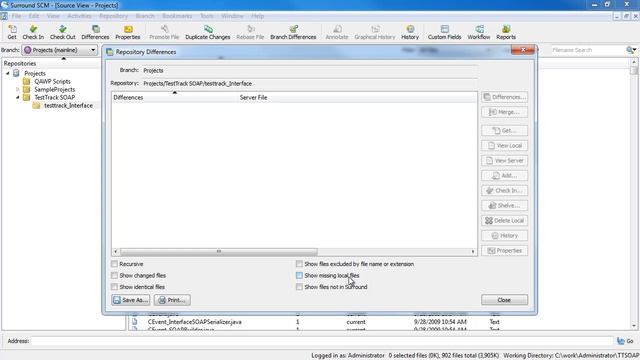640x360 pixels.
Task: Click the Duplicate Changes toolbar icon
Action: 208,32
